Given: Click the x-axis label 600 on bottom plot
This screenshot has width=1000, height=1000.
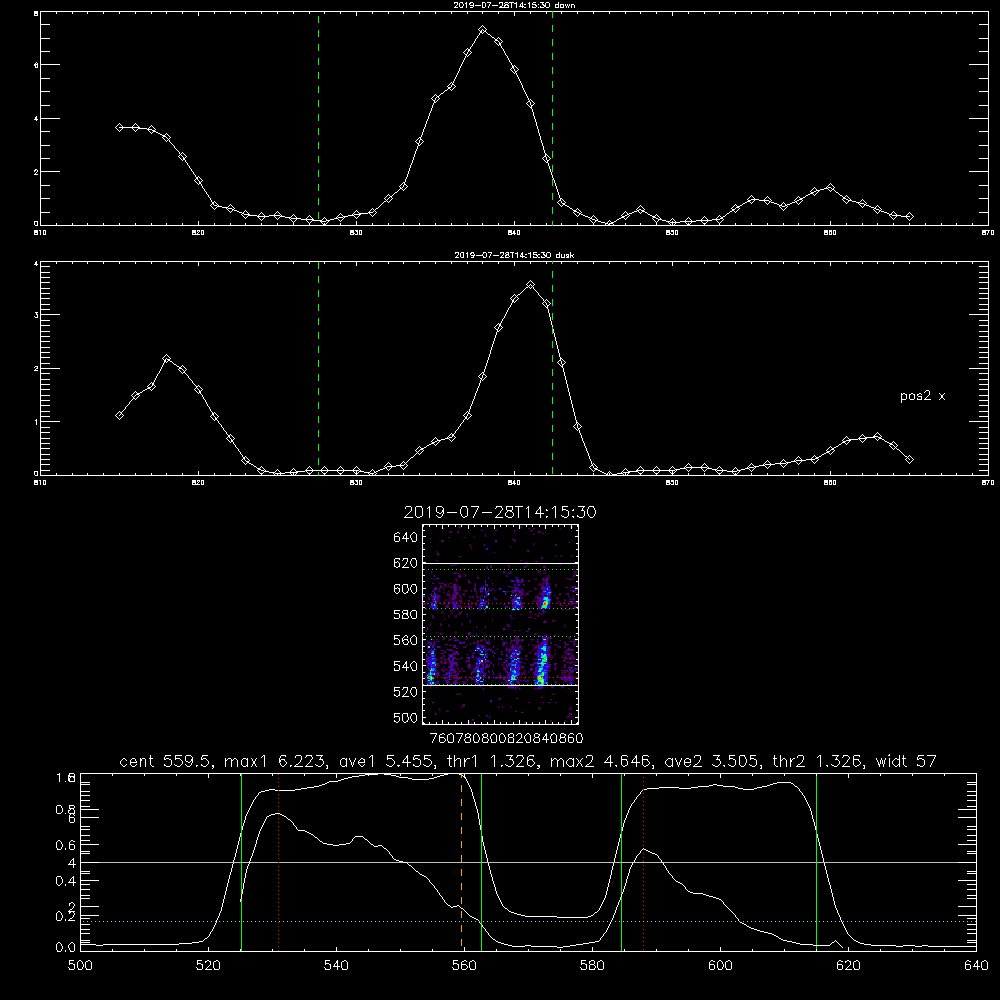Looking at the screenshot, I should [x=720, y=966].
